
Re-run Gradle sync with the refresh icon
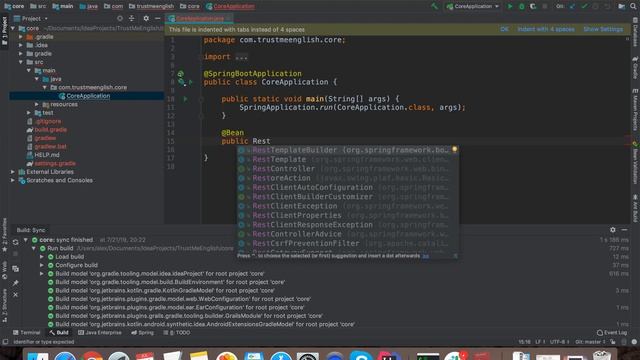(16, 242)
